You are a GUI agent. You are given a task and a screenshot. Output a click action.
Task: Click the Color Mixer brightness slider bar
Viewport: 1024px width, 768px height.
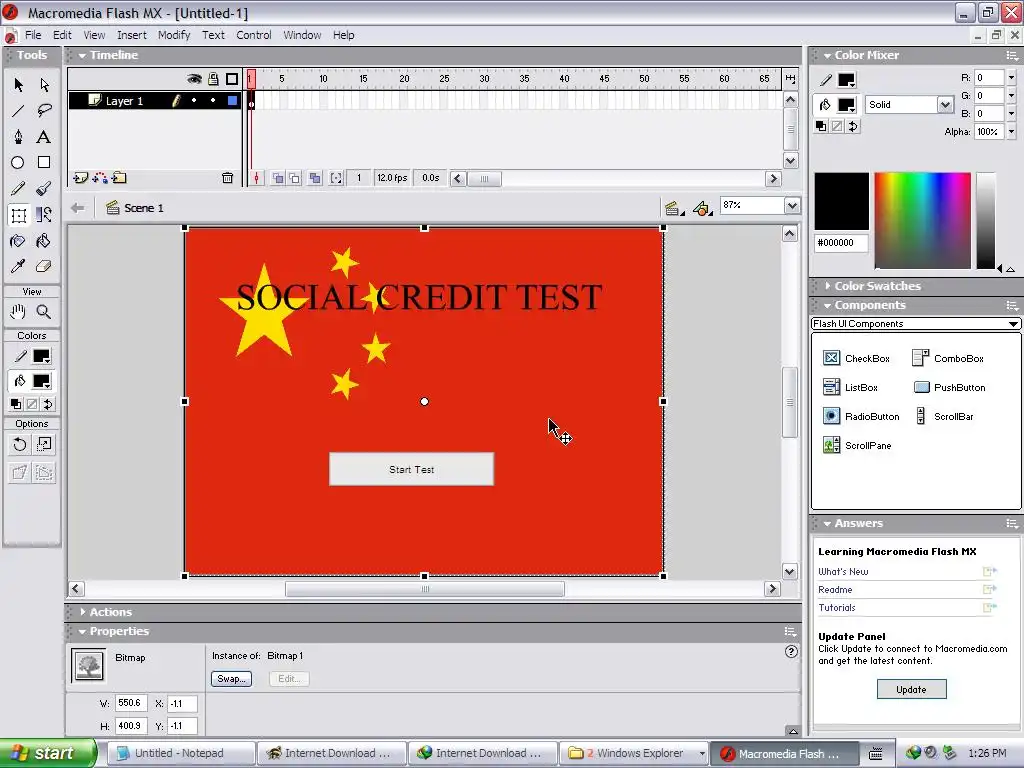click(985, 221)
